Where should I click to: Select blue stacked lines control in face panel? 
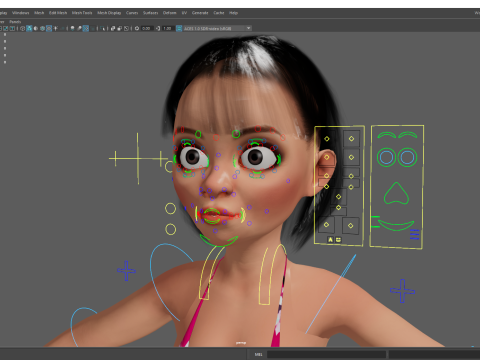click(414, 234)
